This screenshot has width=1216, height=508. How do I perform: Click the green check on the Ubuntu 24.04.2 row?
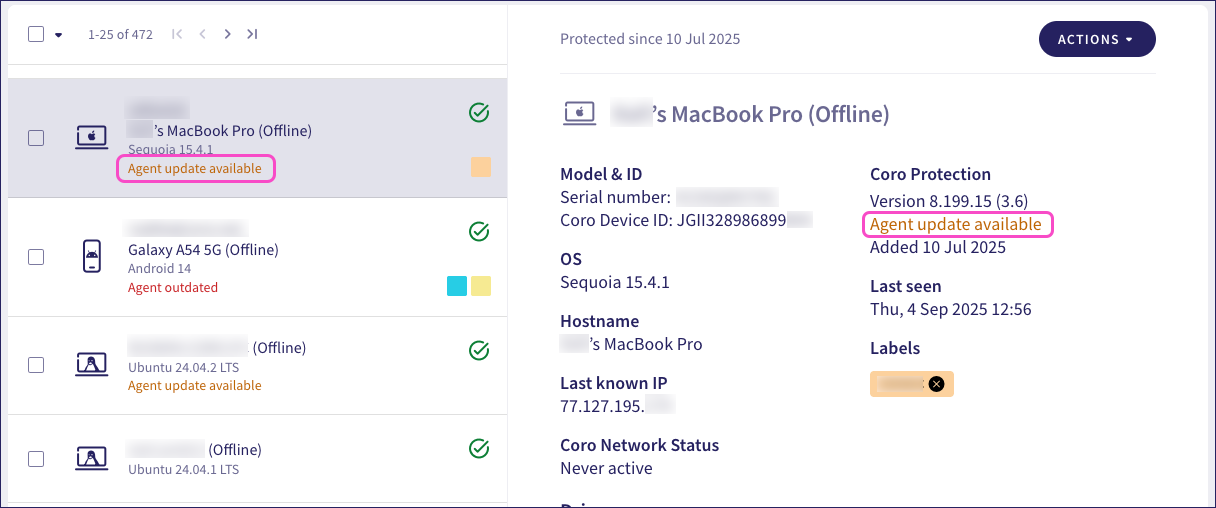coord(479,350)
